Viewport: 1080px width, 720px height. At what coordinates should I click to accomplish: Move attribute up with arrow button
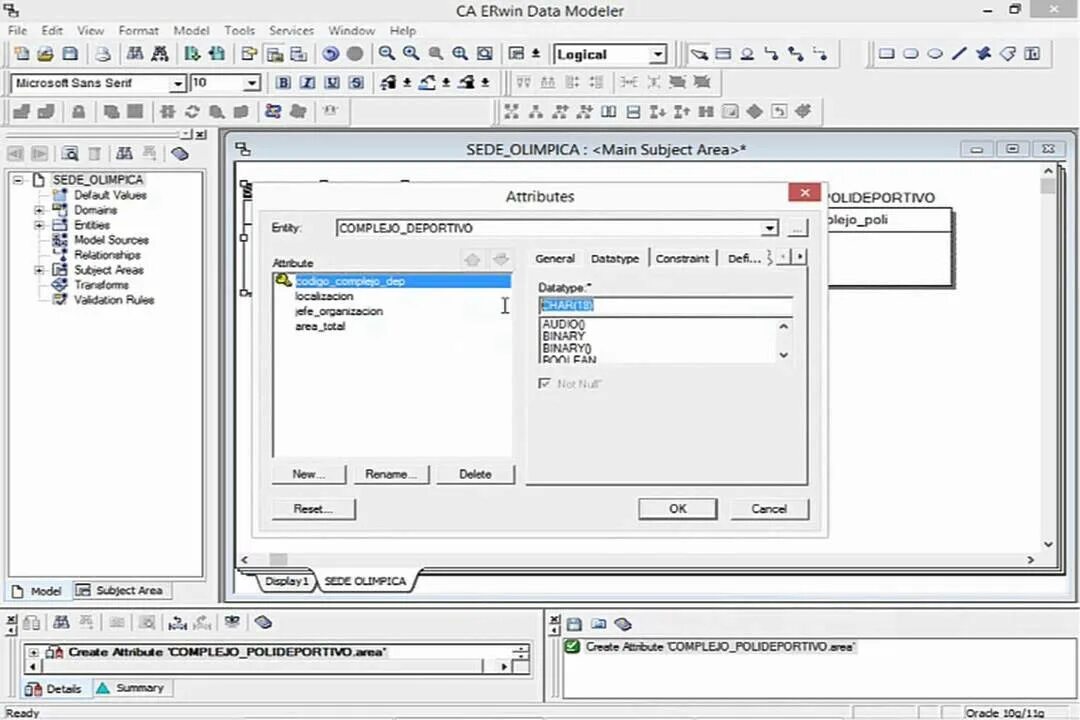coord(472,260)
